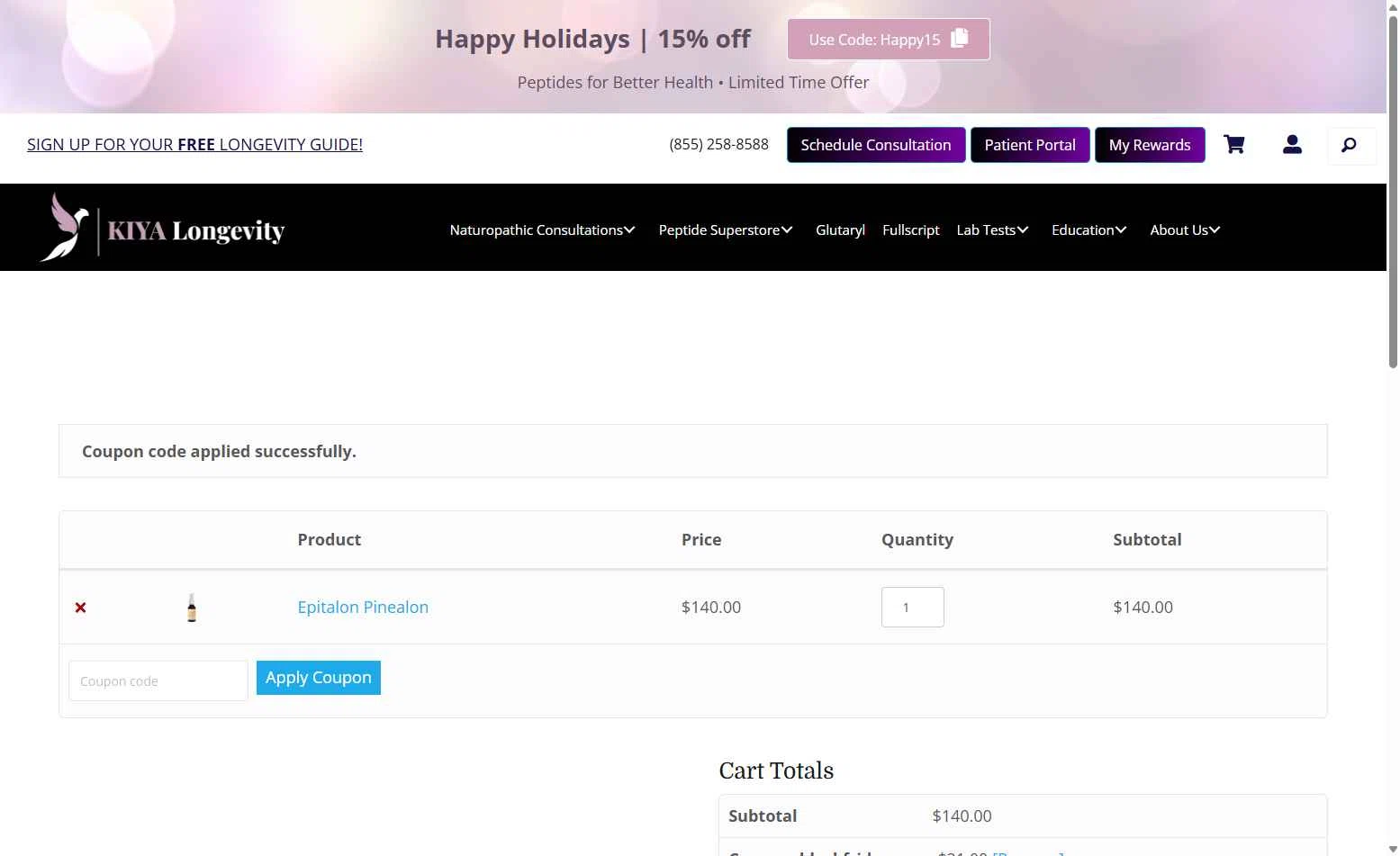Open My Rewards

coord(1150,145)
